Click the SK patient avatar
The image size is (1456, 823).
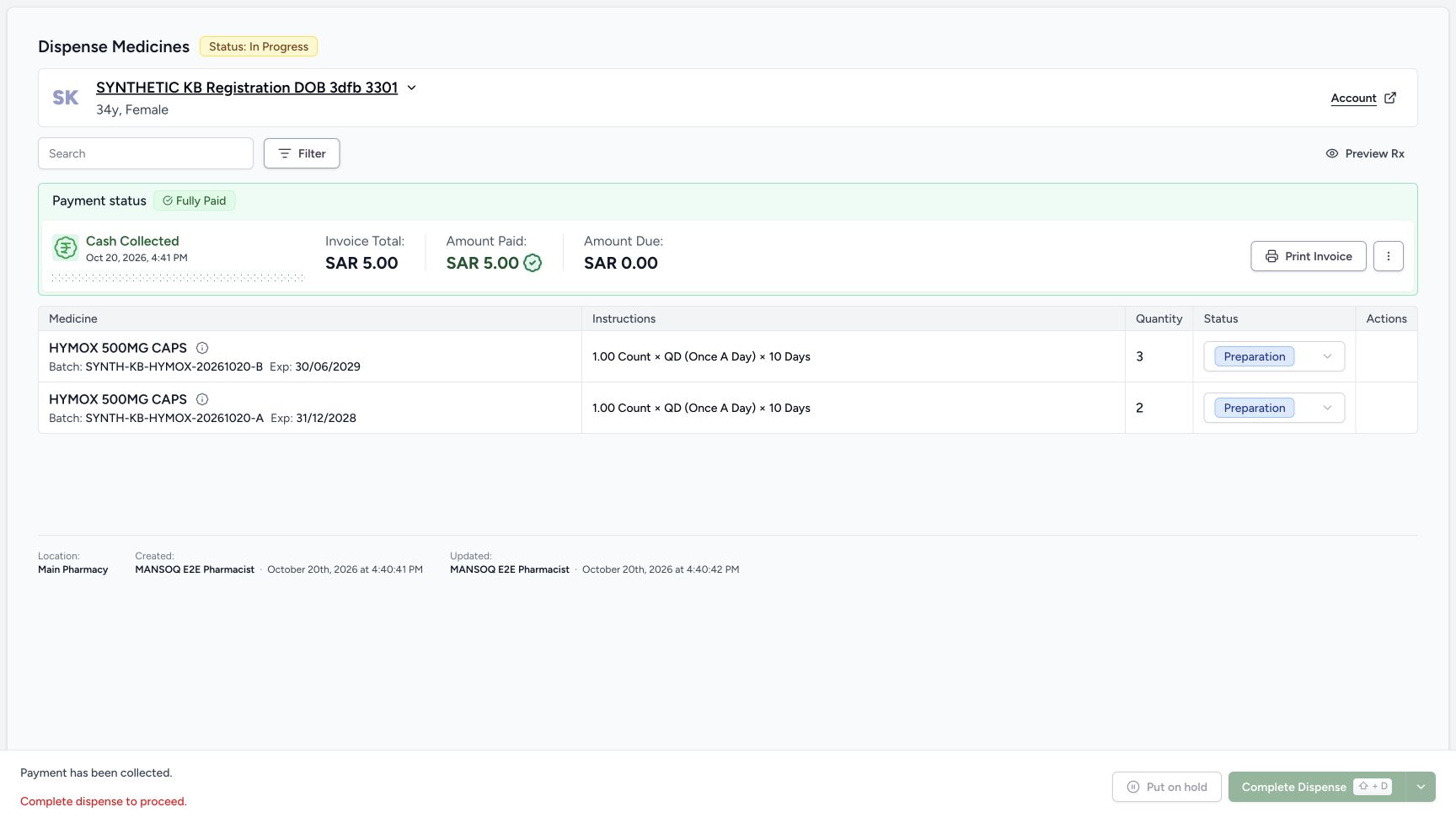coord(66,98)
